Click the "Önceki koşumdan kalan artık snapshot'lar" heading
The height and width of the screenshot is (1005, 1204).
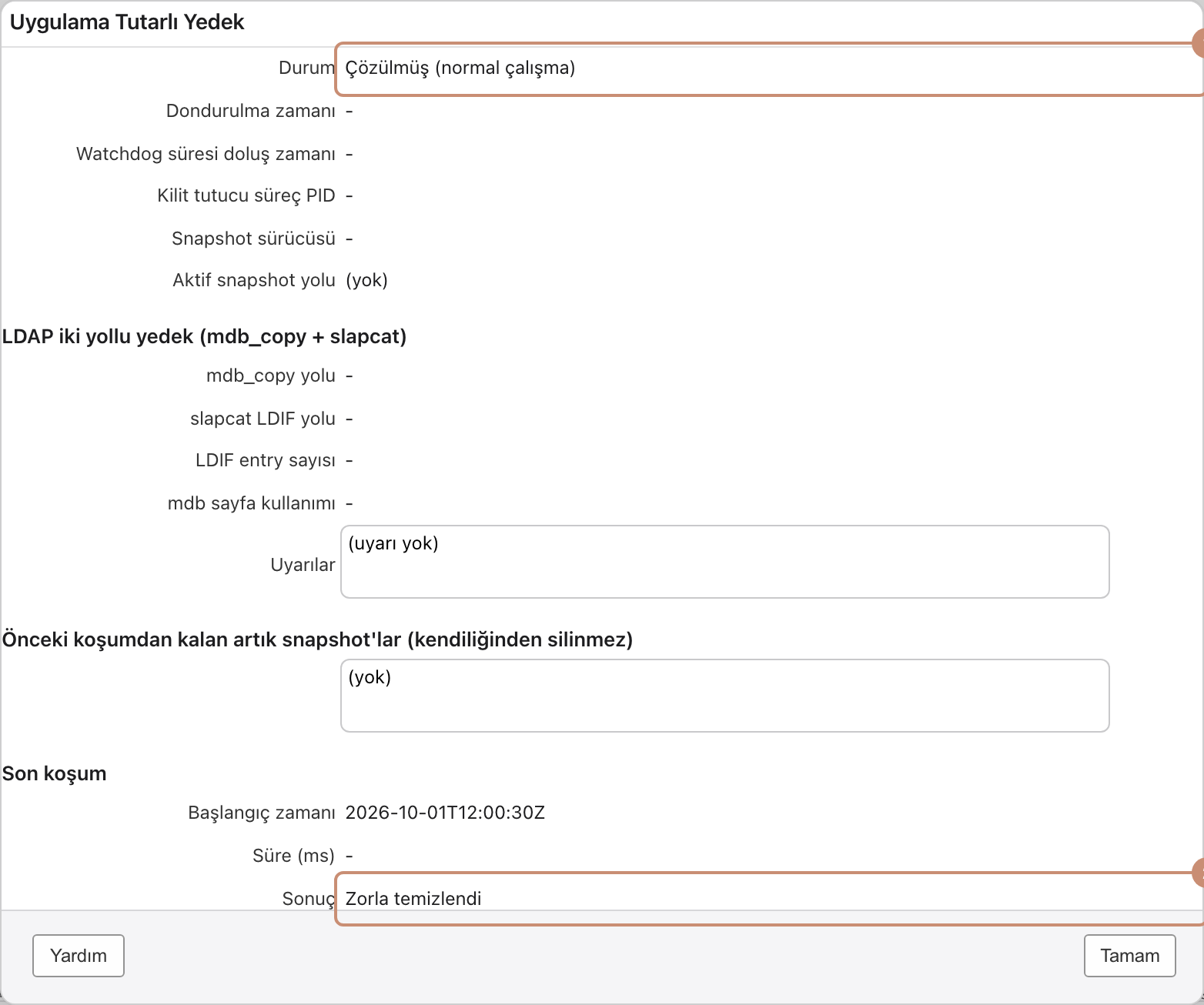pos(317,640)
